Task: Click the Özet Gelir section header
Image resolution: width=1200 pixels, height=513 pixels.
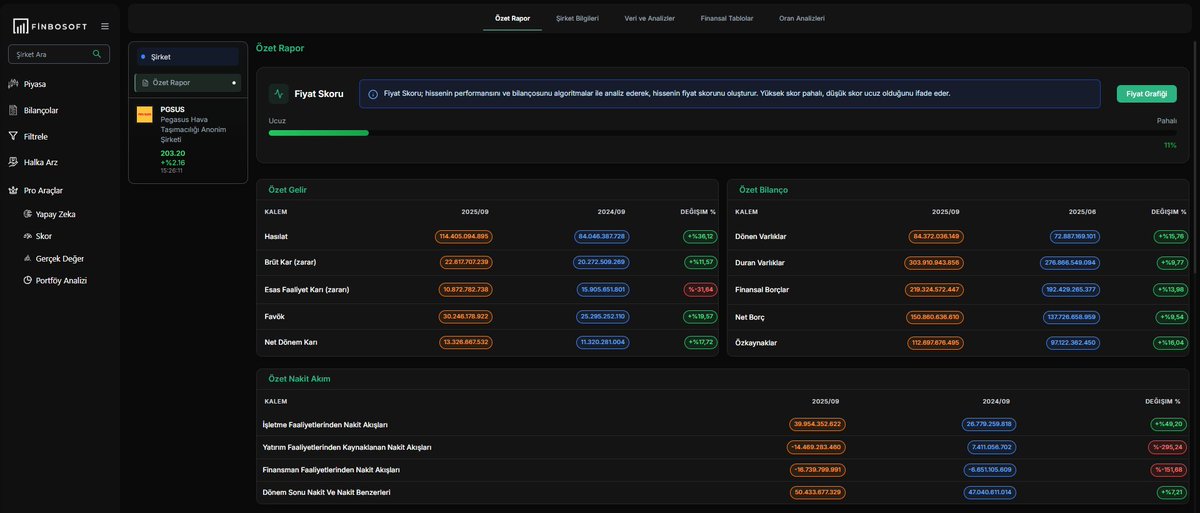Action: point(287,190)
